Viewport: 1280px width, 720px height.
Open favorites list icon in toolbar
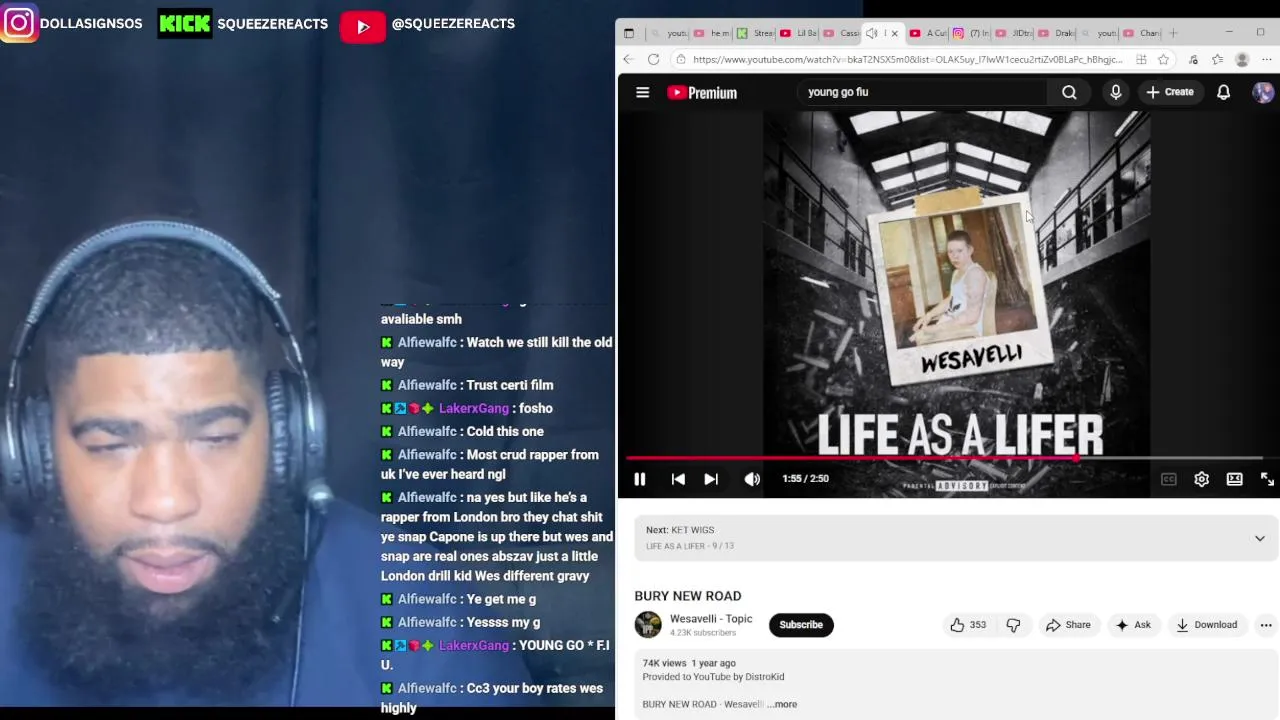coord(1217,59)
